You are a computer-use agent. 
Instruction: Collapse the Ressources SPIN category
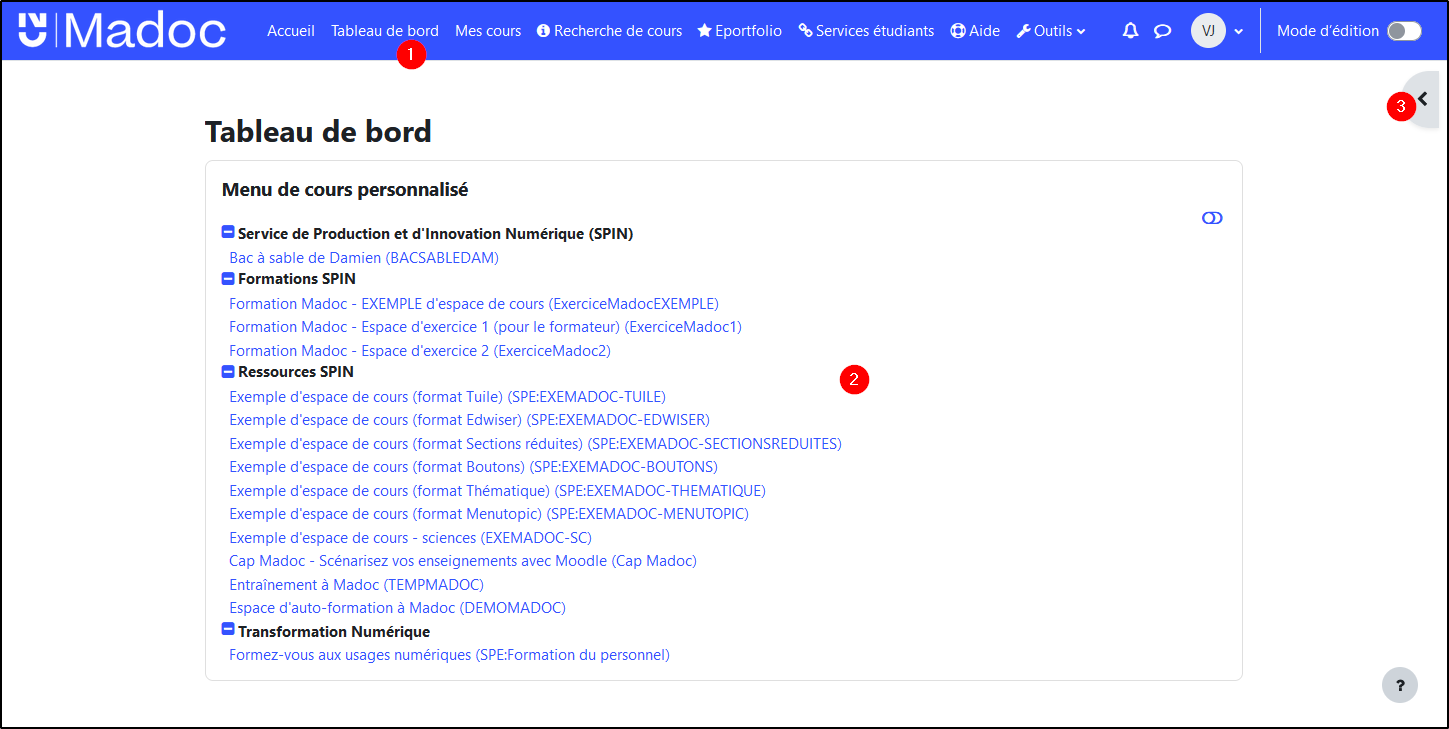pos(228,372)
